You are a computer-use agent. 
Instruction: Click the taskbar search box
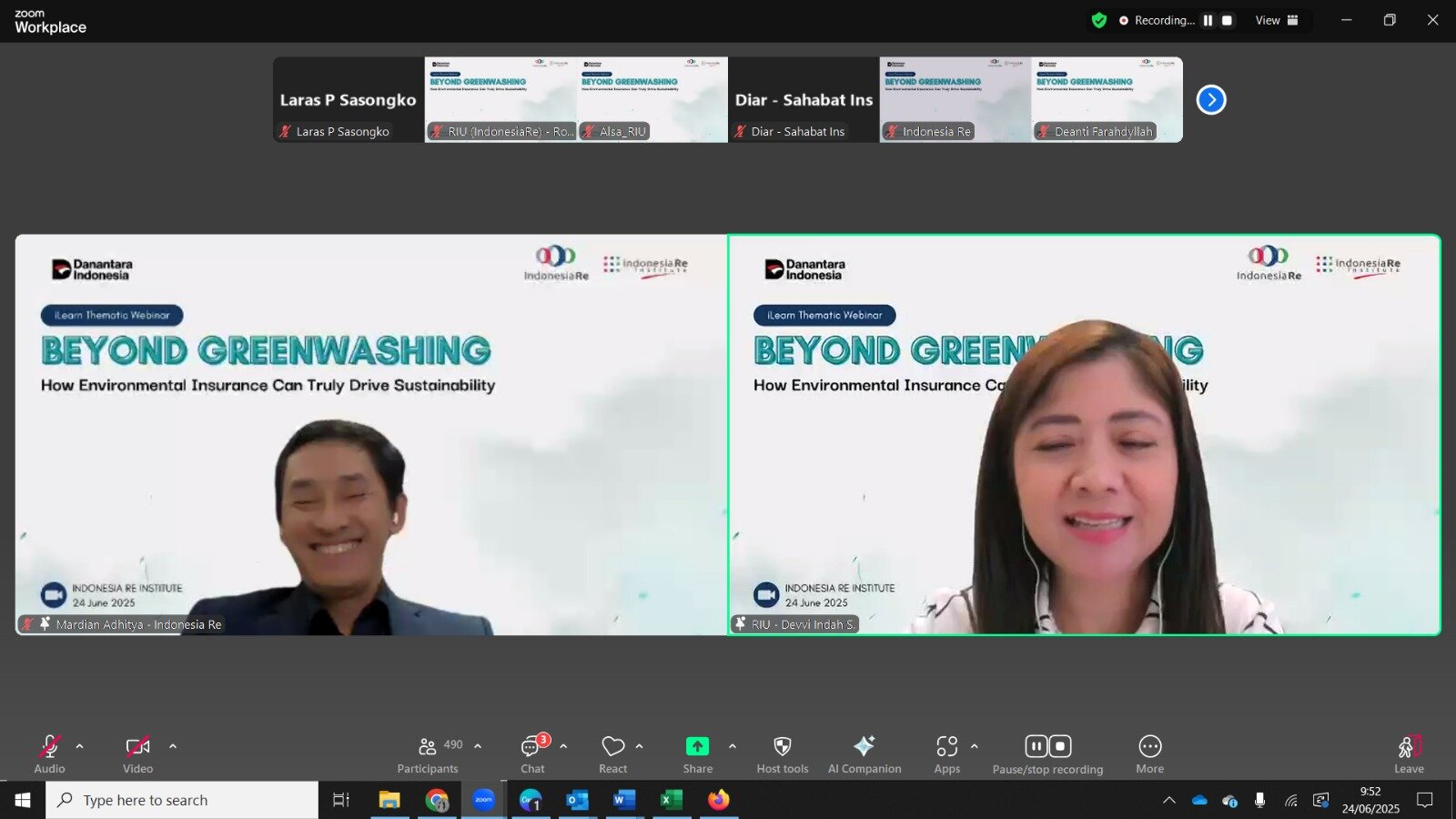182,800
